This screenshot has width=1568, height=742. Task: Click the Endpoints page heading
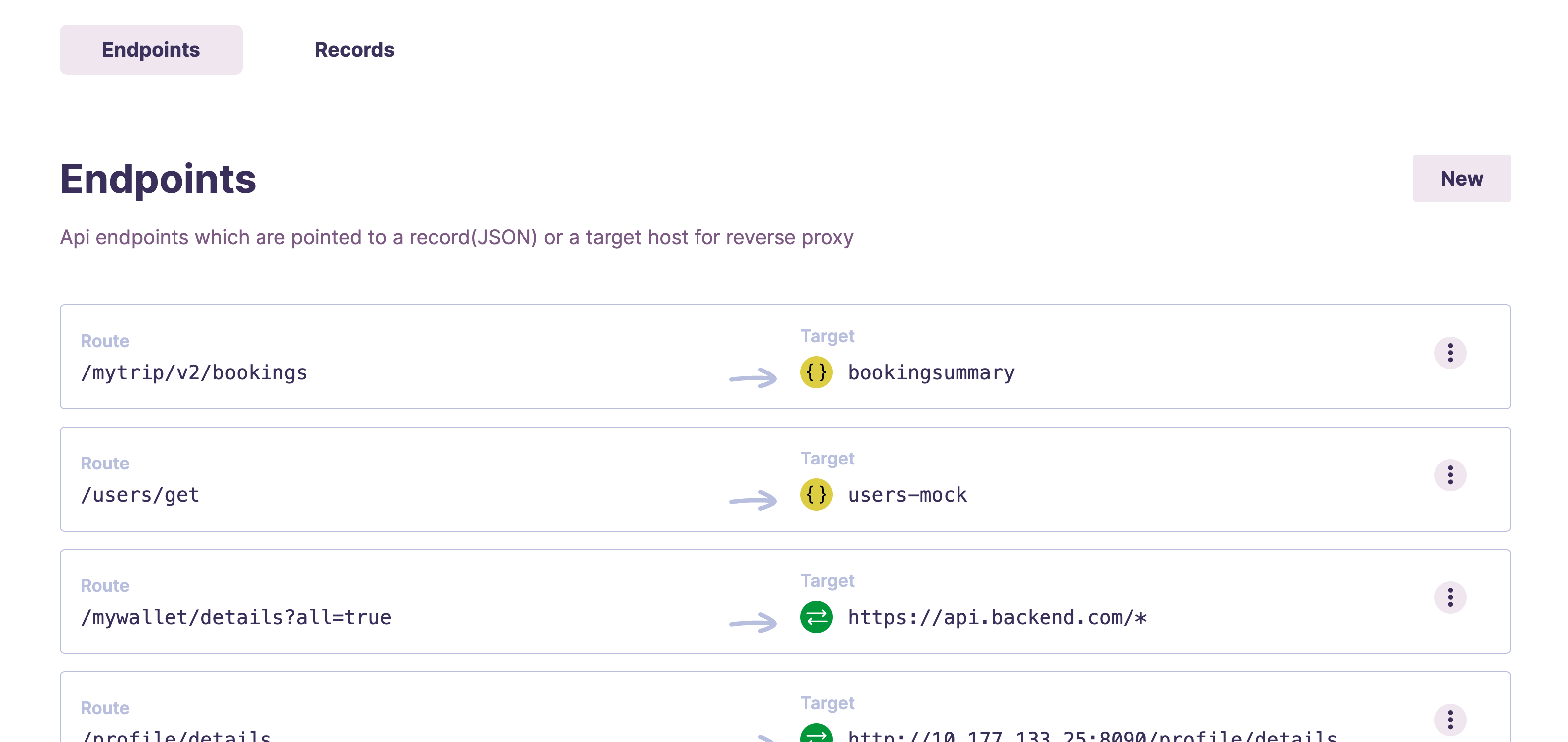(x=158, y=179)
